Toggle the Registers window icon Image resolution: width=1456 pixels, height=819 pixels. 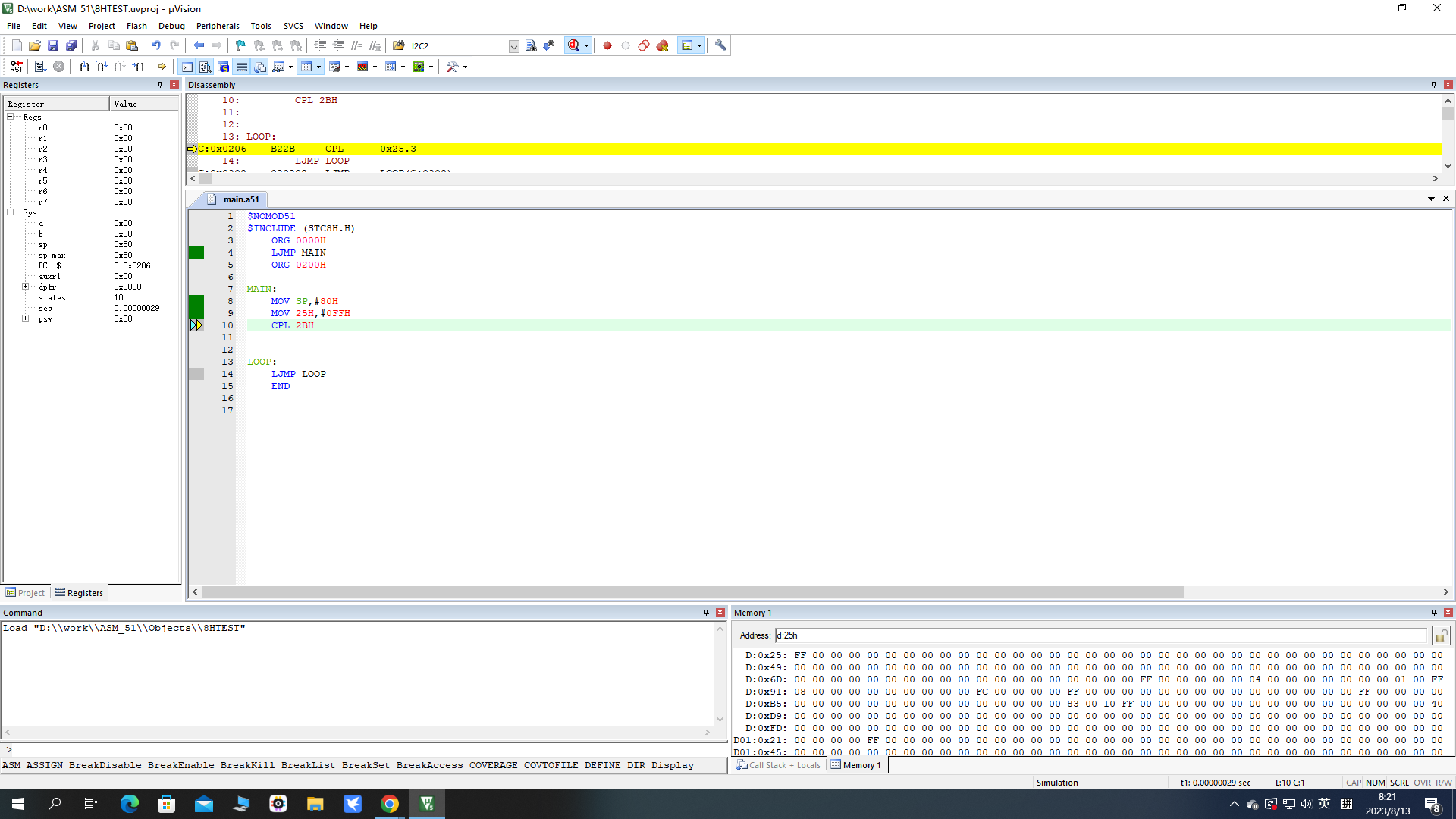pyautogui.click(x=242, y=67)
